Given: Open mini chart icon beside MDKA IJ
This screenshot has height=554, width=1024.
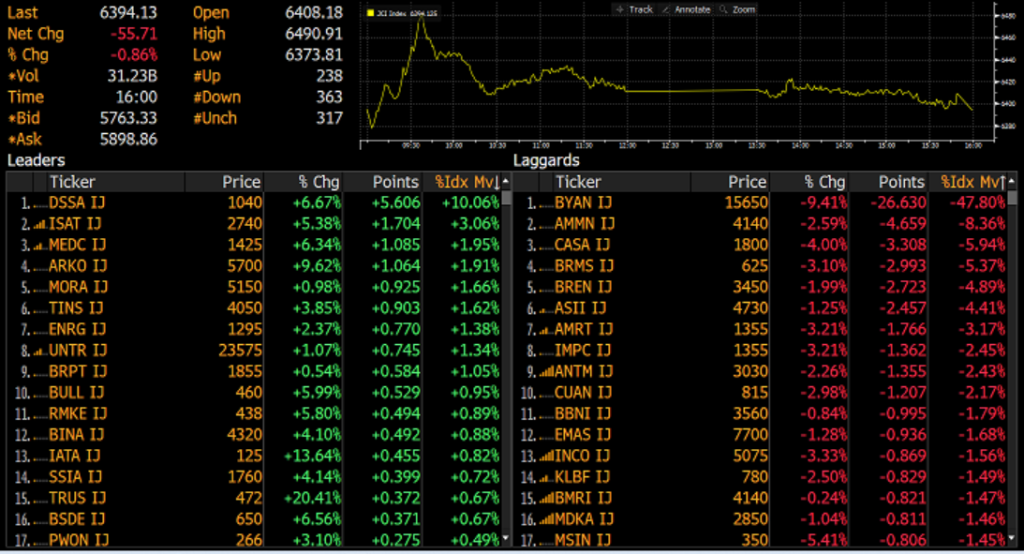Looking at the screenshot, I should [x=546, y=520].
